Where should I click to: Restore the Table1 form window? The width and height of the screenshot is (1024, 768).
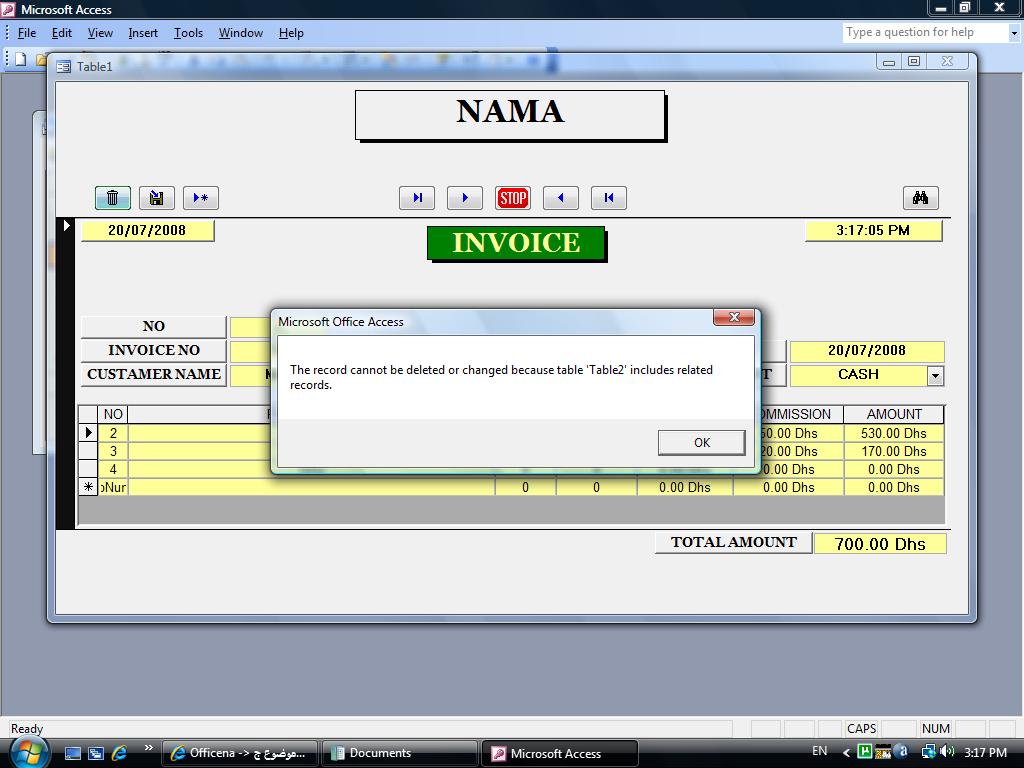point(914,62)
